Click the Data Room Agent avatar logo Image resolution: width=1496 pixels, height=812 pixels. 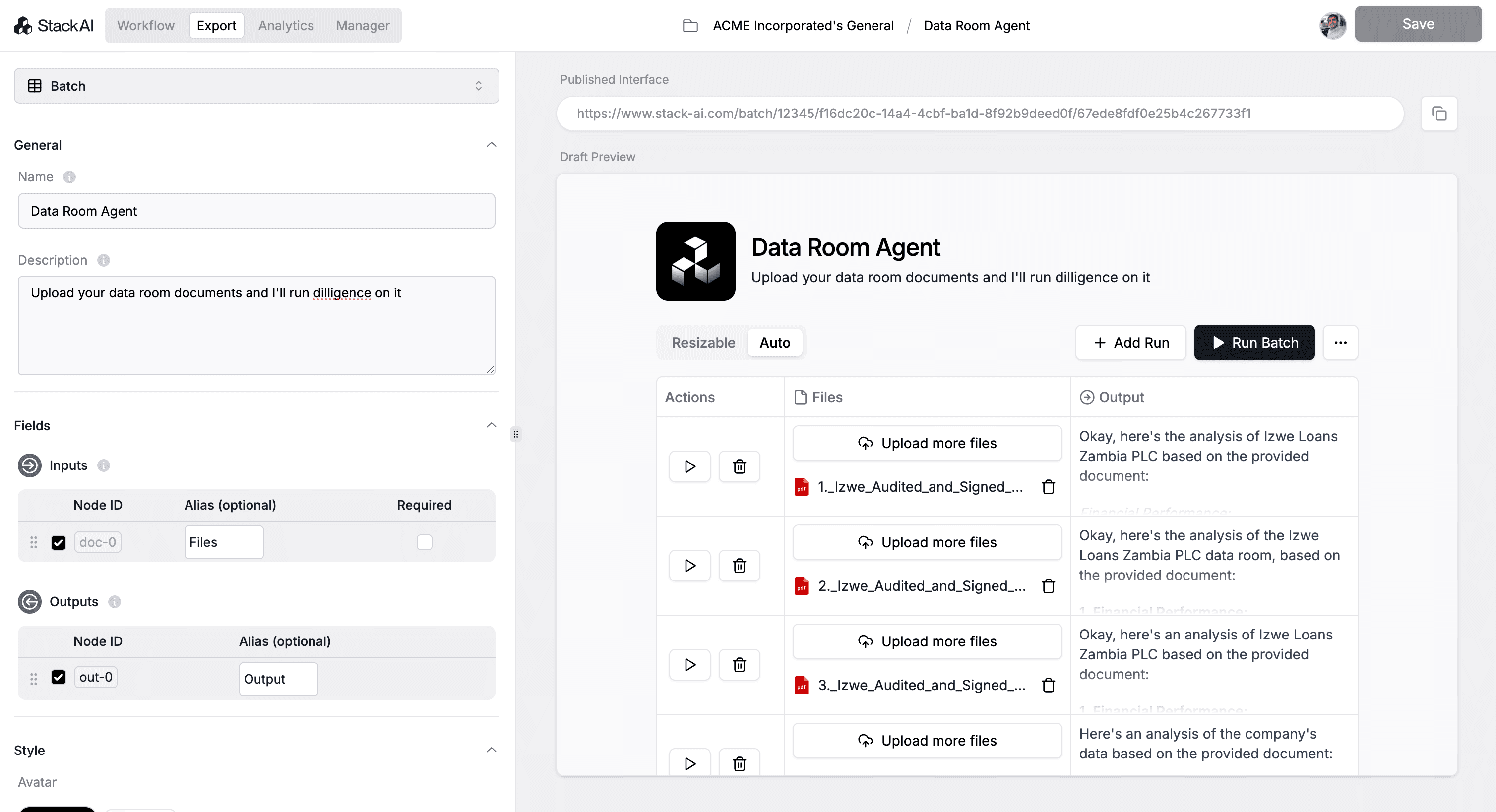click(x=696, y=261)
